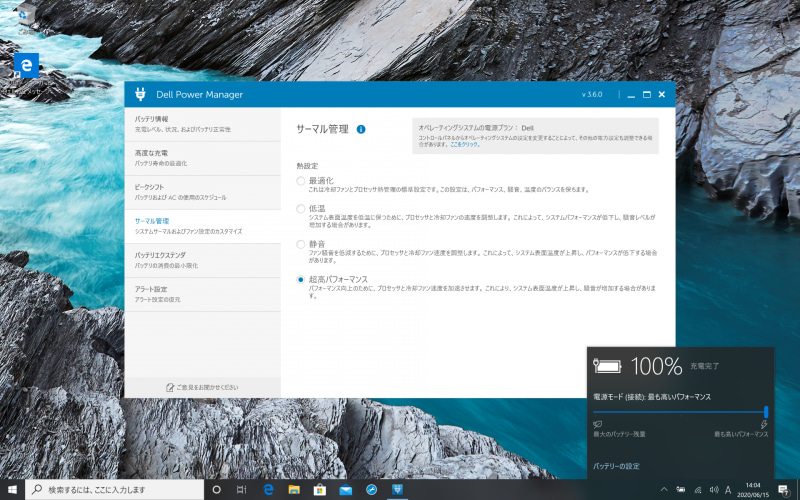This screenshot has height=500, width=800.
Task: Click the 熱設定 section label
Action: click(307, 166)
